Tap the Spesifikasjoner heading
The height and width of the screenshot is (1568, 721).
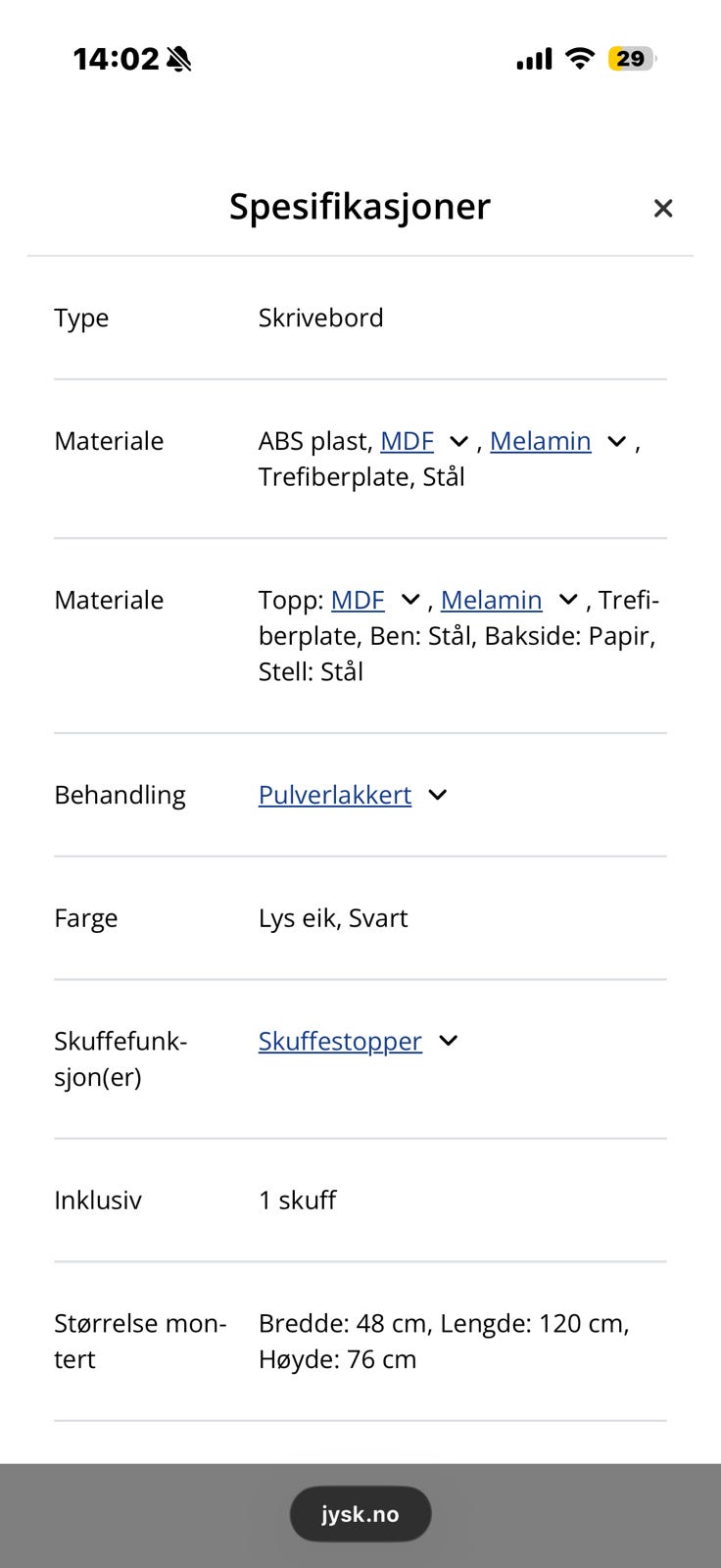[360, 207]
